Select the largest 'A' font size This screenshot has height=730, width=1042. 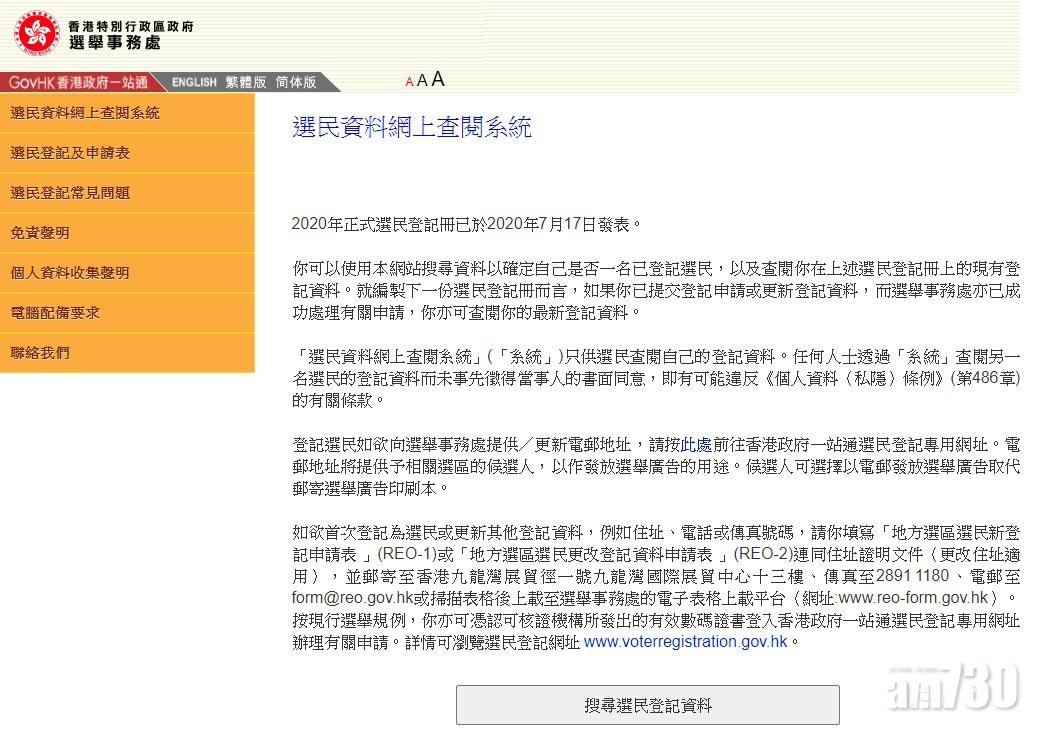coord(437,80)
